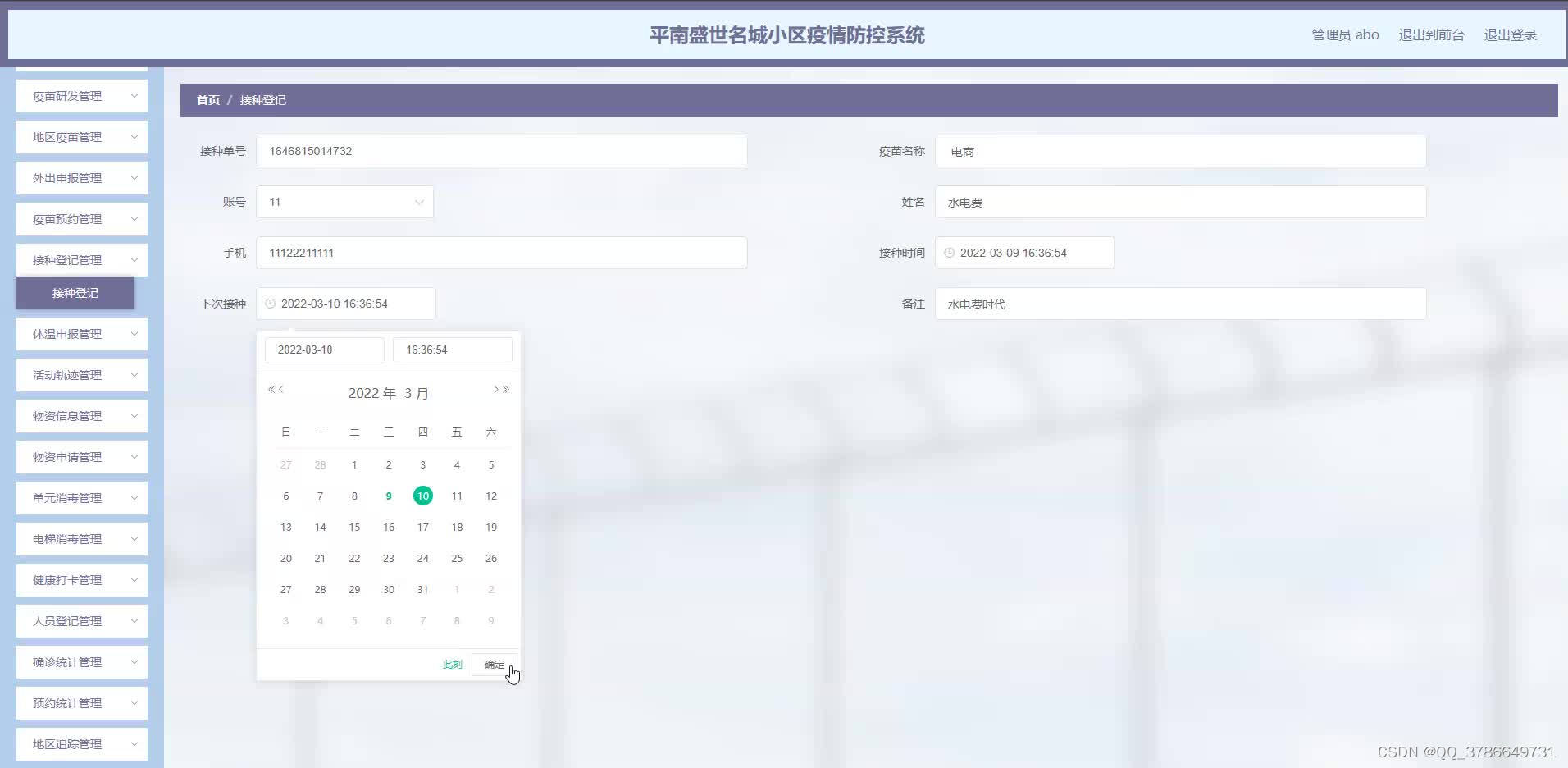1568x768 pixels.
Task: Select March 15 in calendar
Action: point(354,527)
